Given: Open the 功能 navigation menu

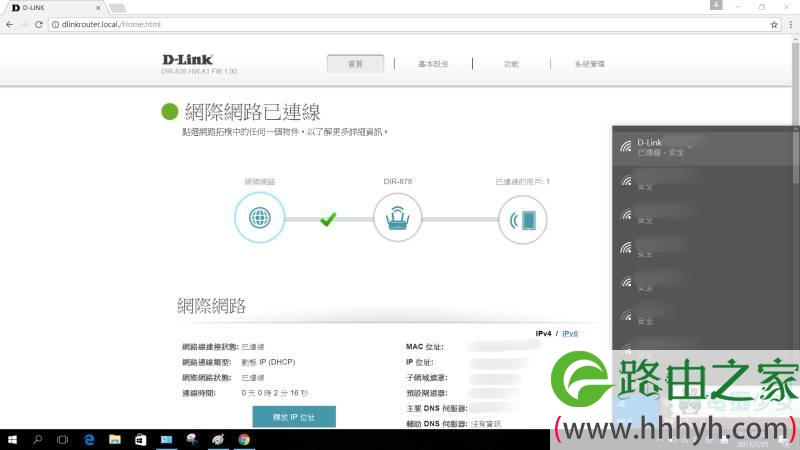Looking at the screenshot, I should pos(511,64).
